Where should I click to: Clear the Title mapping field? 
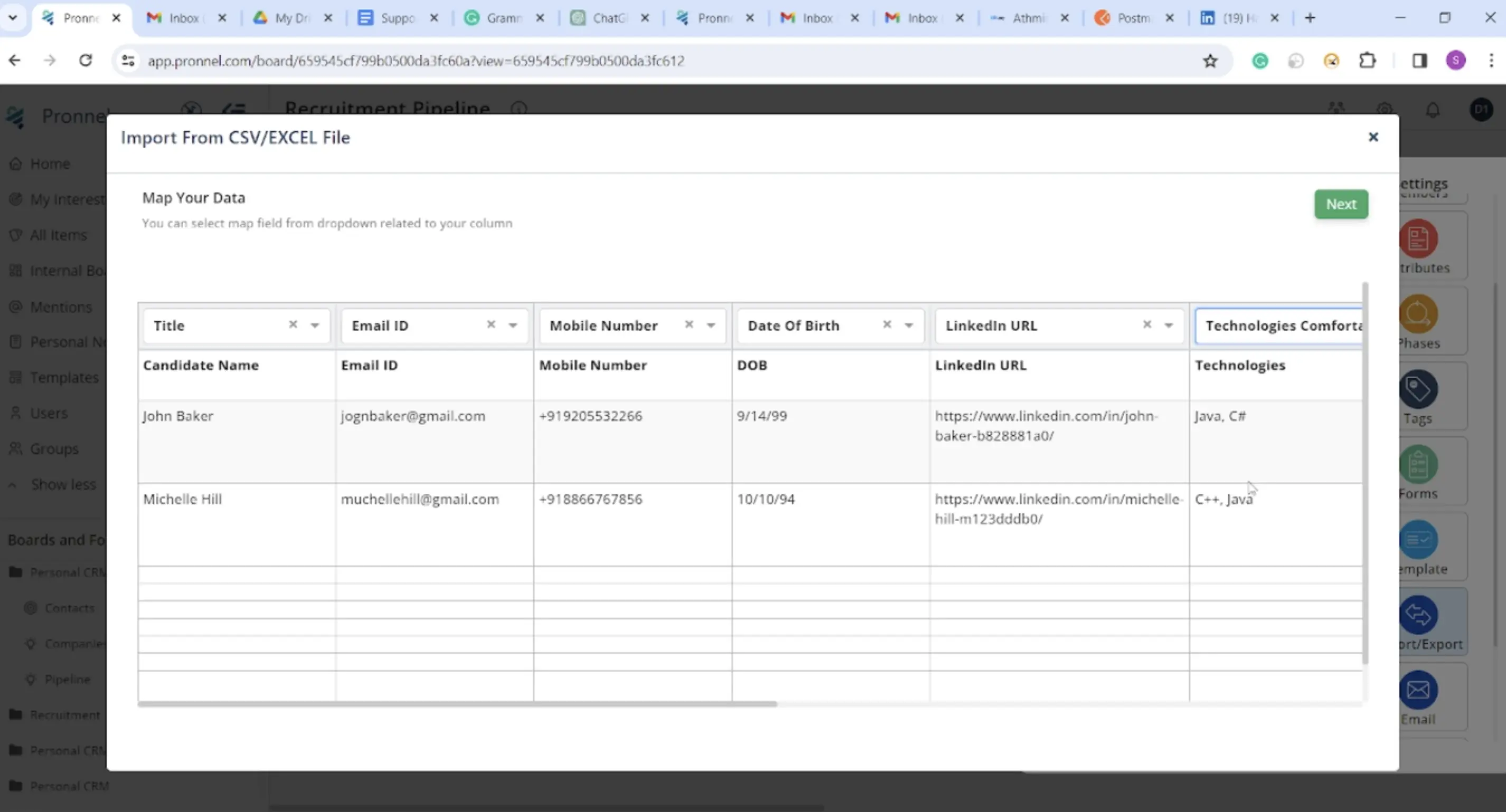coord(293,325)
